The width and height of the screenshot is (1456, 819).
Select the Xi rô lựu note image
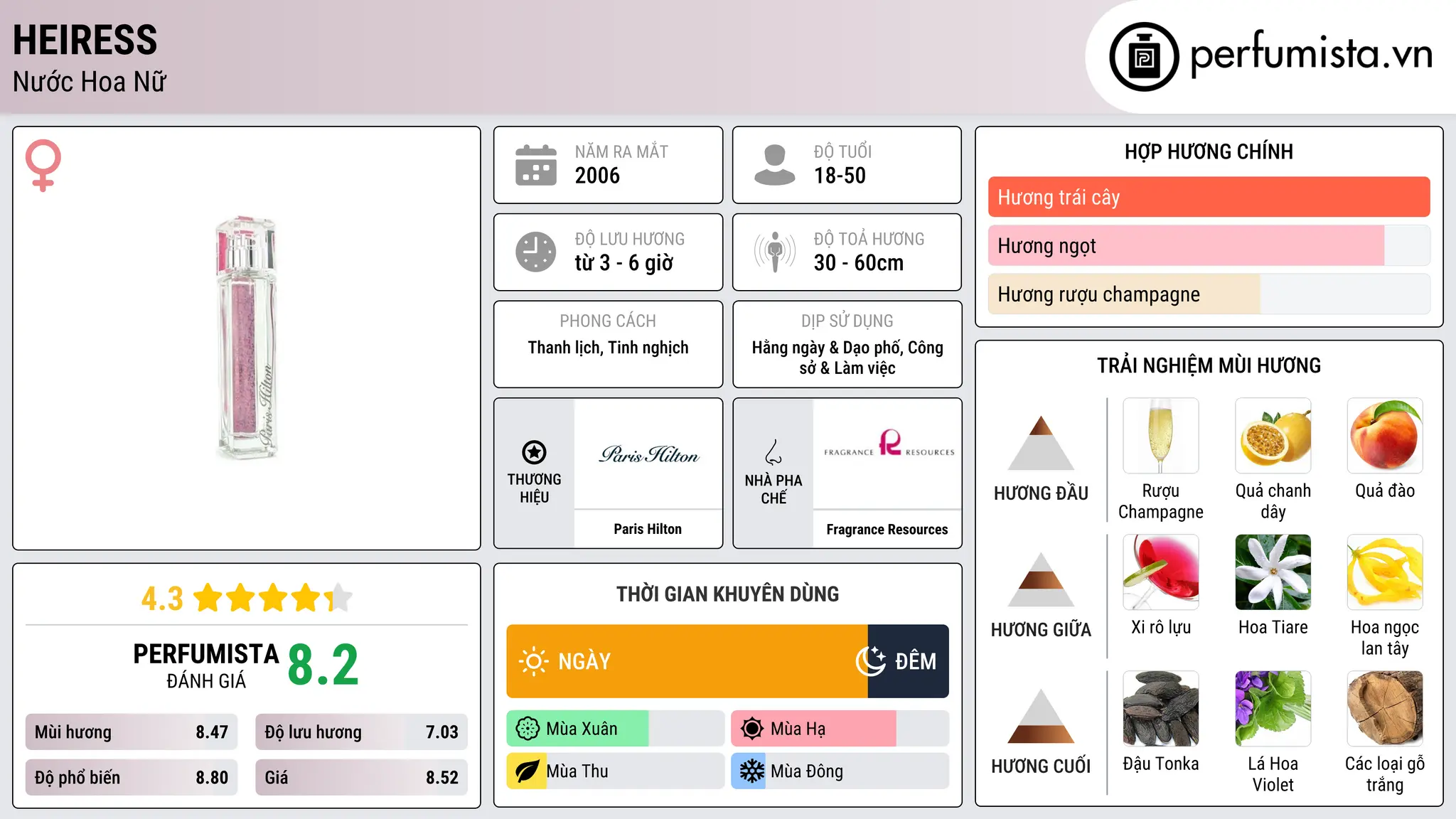click(x=1161, y=572)
